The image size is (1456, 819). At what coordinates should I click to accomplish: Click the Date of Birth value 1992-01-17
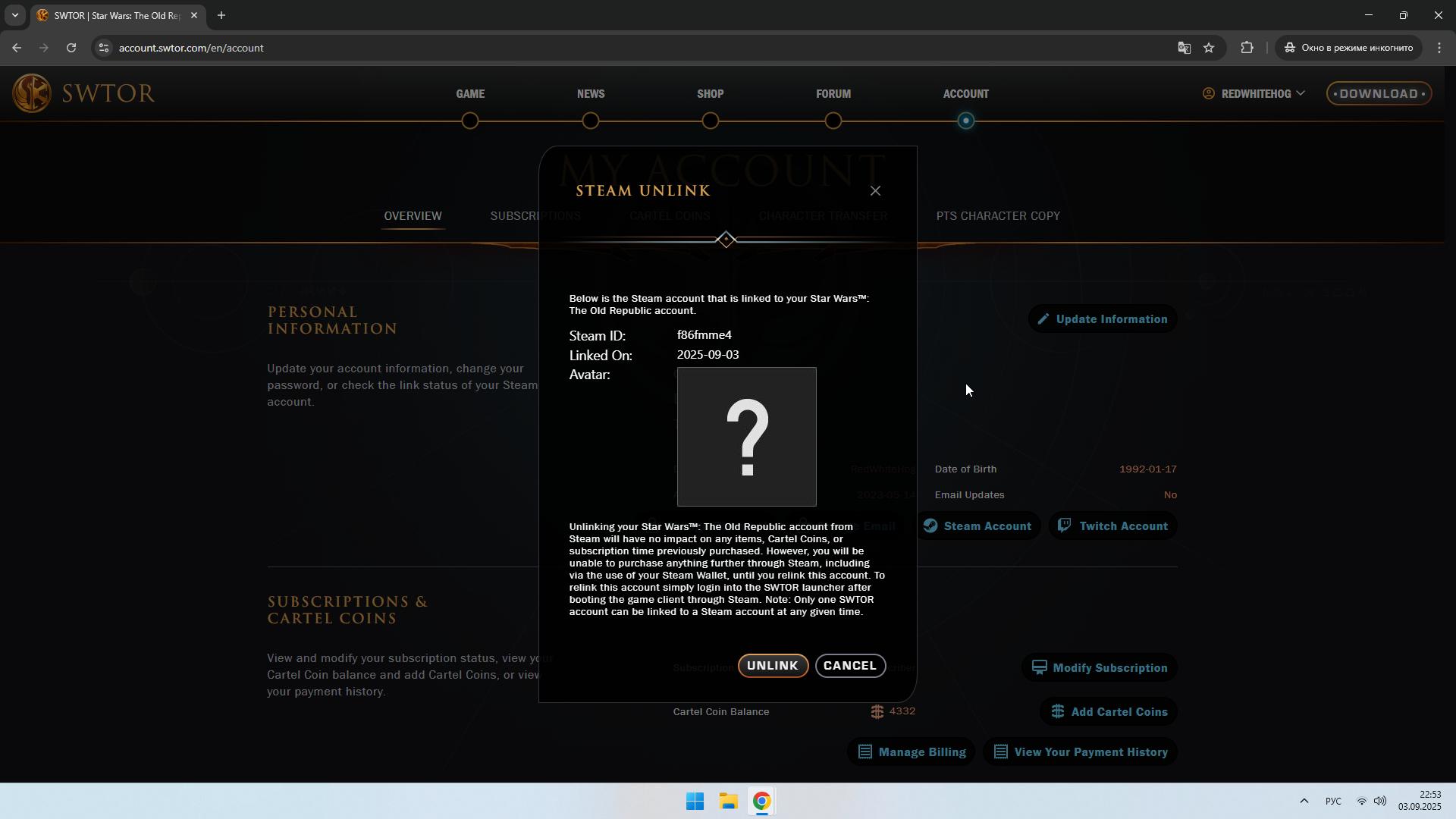1148,469
